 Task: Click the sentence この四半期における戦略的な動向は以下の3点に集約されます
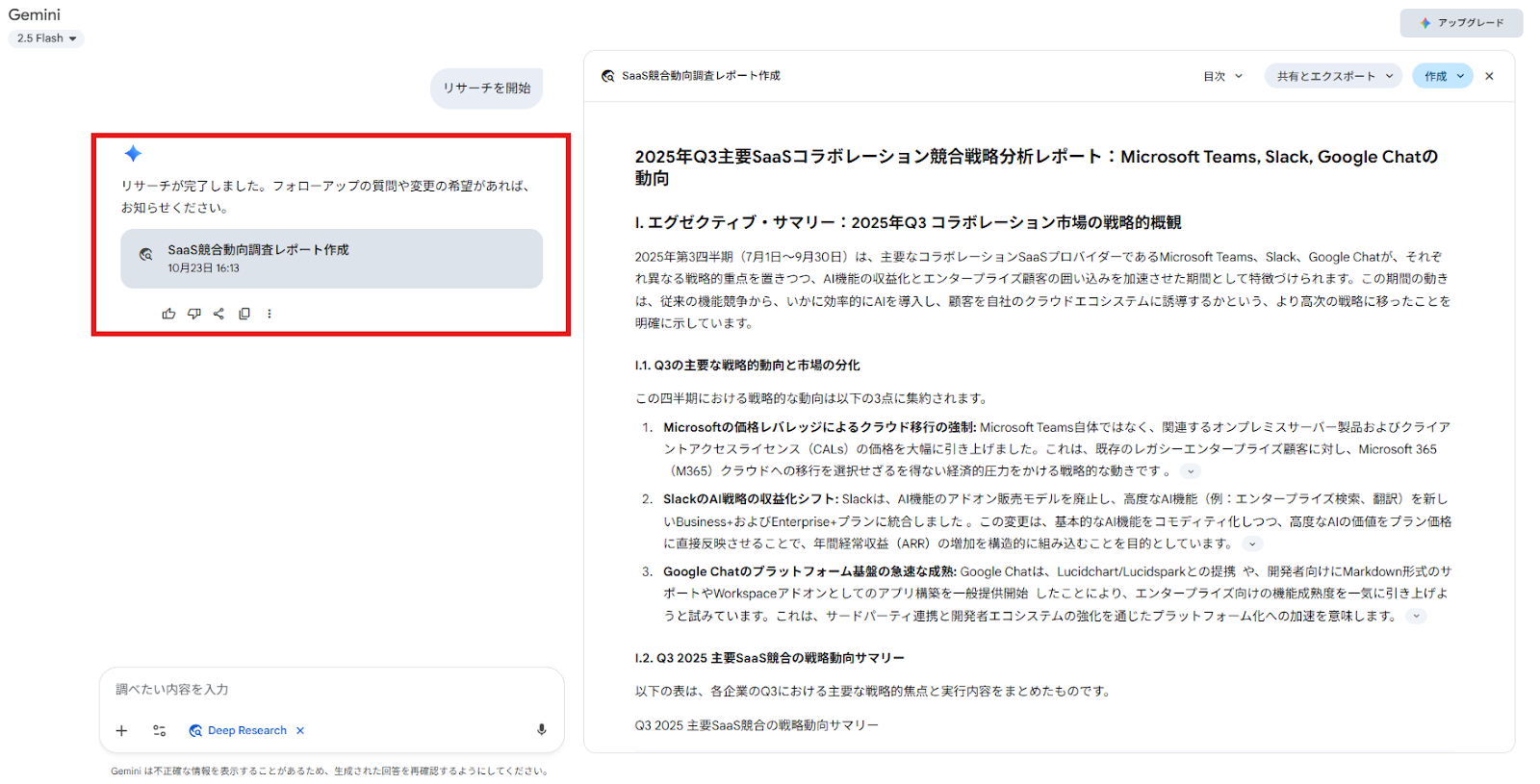813,398
